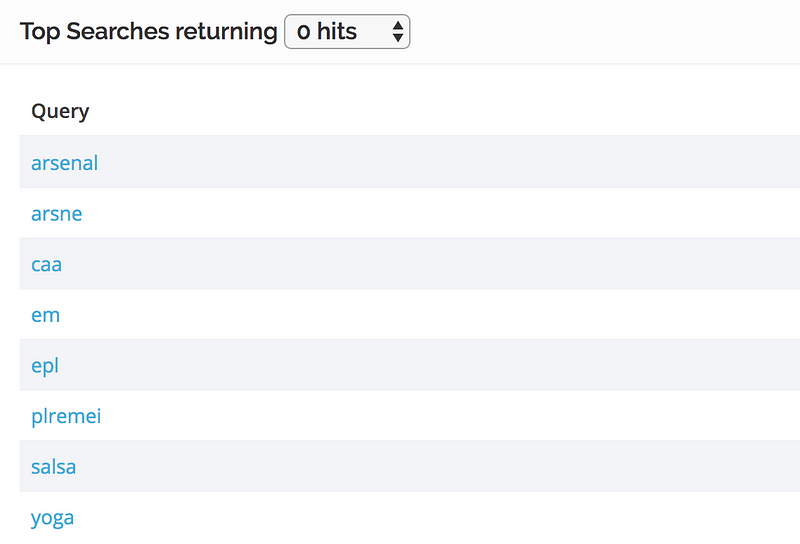800x544 pixels.
Task: Click the up-down arrows on hits selector
Action: pyautogui.click(x=398, y=32)
